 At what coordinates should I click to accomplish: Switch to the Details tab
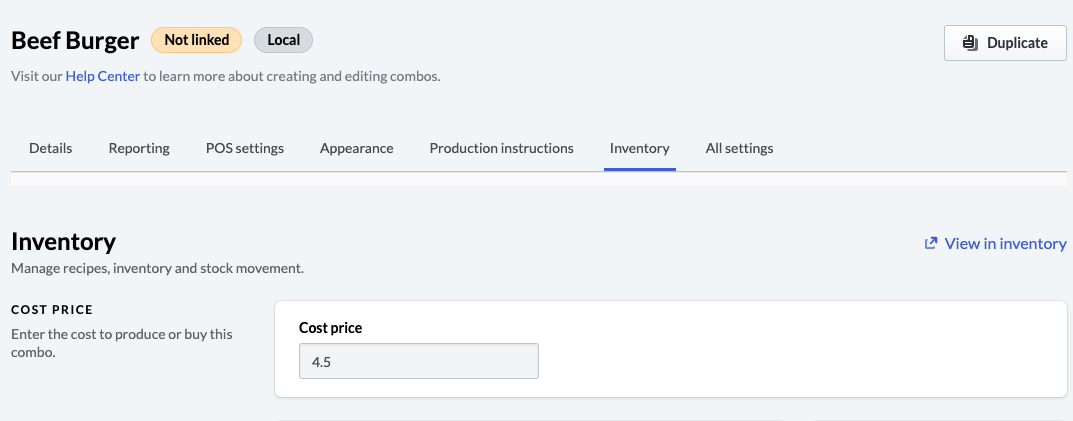tap(50, 148)
